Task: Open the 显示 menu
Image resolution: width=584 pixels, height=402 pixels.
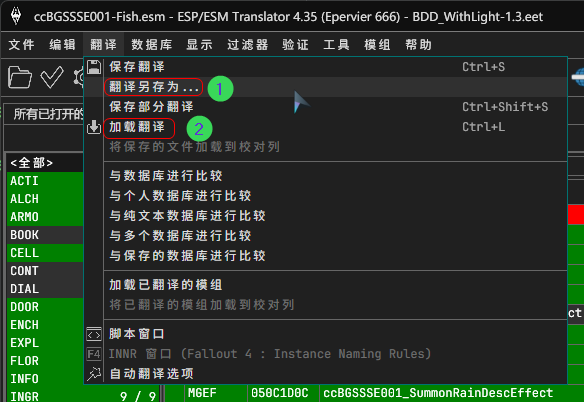Action: point(199,45)
